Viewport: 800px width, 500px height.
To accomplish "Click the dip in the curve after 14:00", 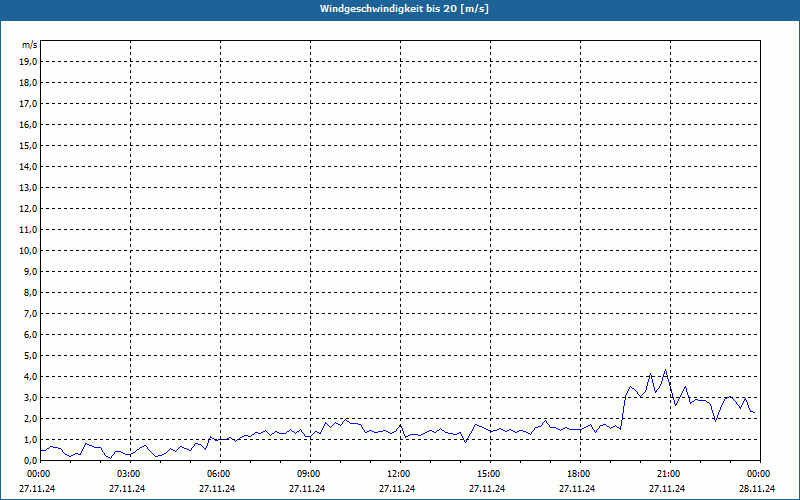I will (465, 442).
